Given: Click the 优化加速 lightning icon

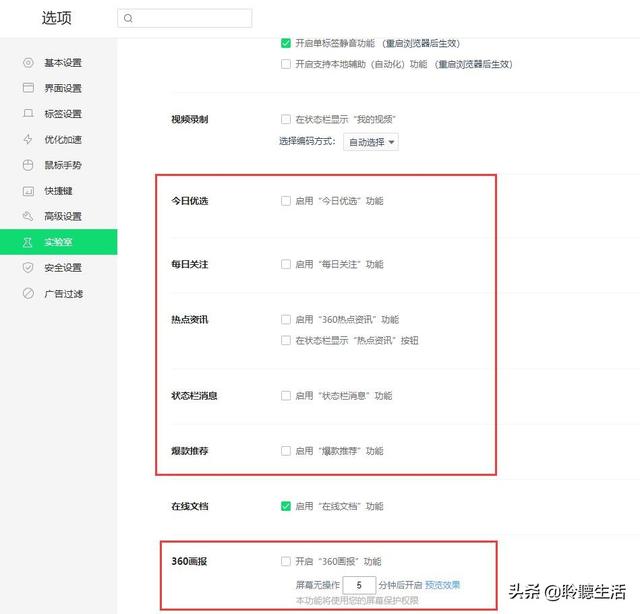Looking at the screenshot, I should pyautogui.click(x=28, y=139).
